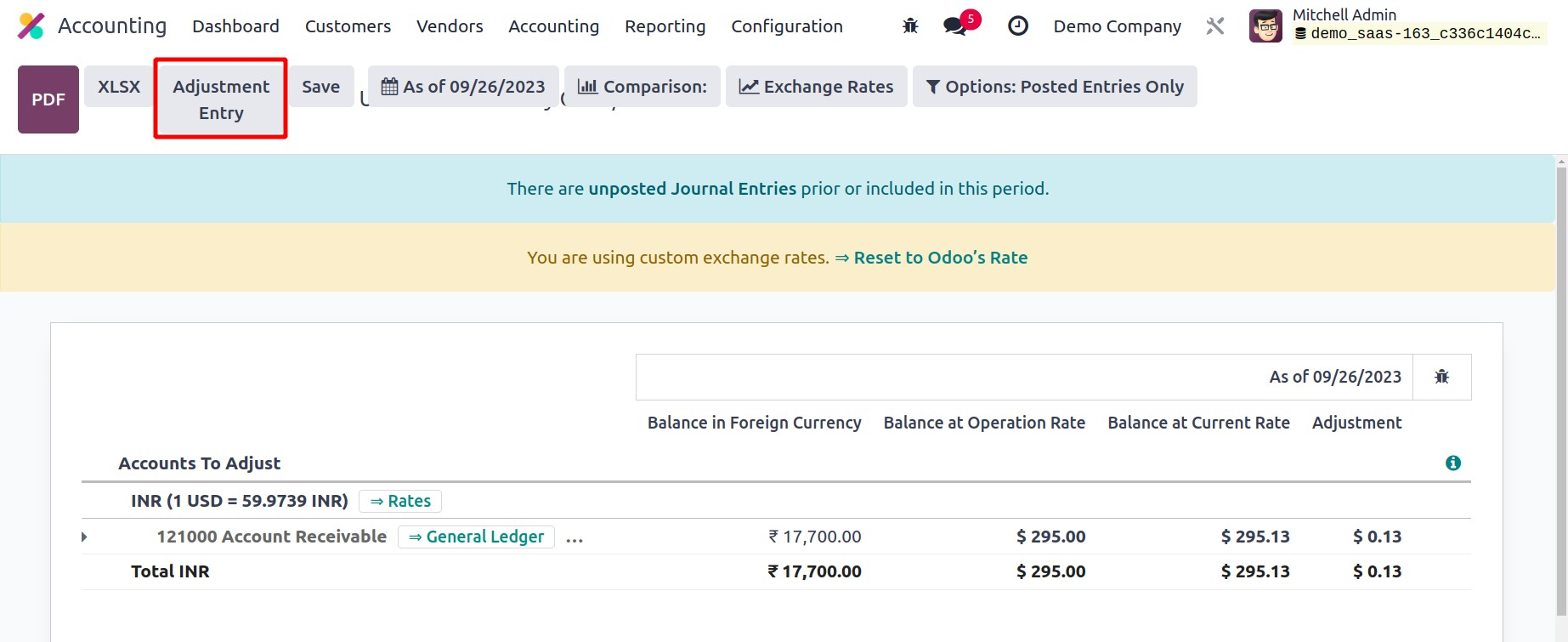1568x642 pixels.
Task: Open the chat messages icon with badge
Action: click(x=956, y=26)
